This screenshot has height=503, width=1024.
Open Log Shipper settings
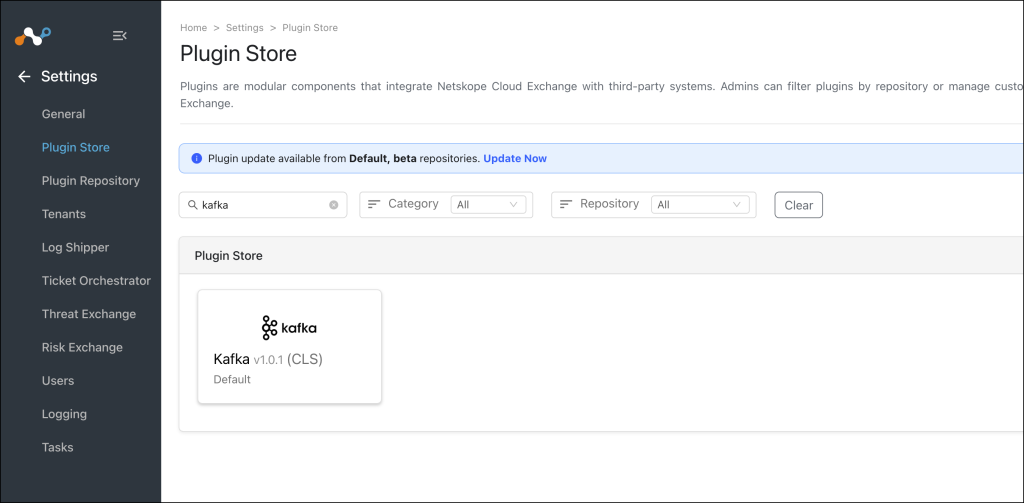point(75,247)
